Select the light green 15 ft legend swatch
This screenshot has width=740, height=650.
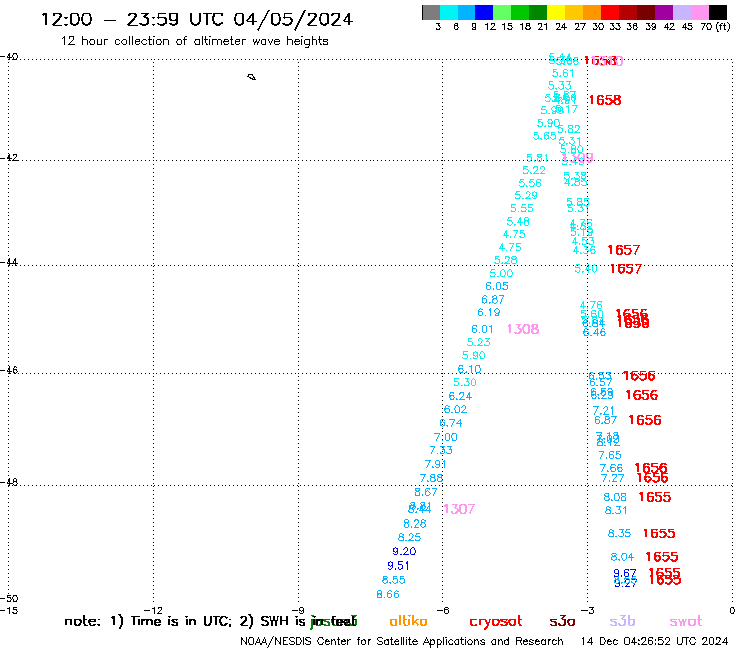(x=502, y=12)
